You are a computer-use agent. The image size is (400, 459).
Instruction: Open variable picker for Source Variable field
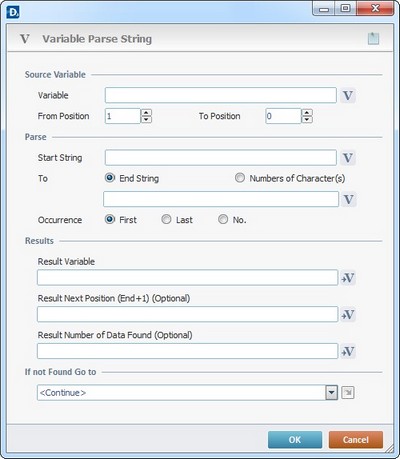point(348,96)
